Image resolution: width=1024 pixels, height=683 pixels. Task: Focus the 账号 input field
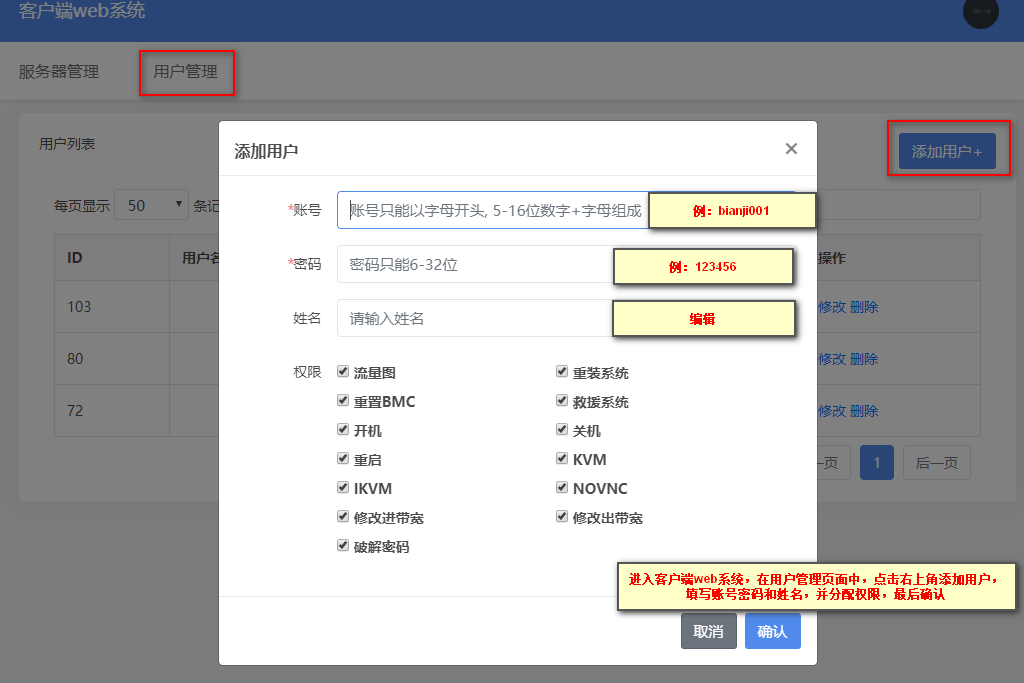[x=493, y=210]
